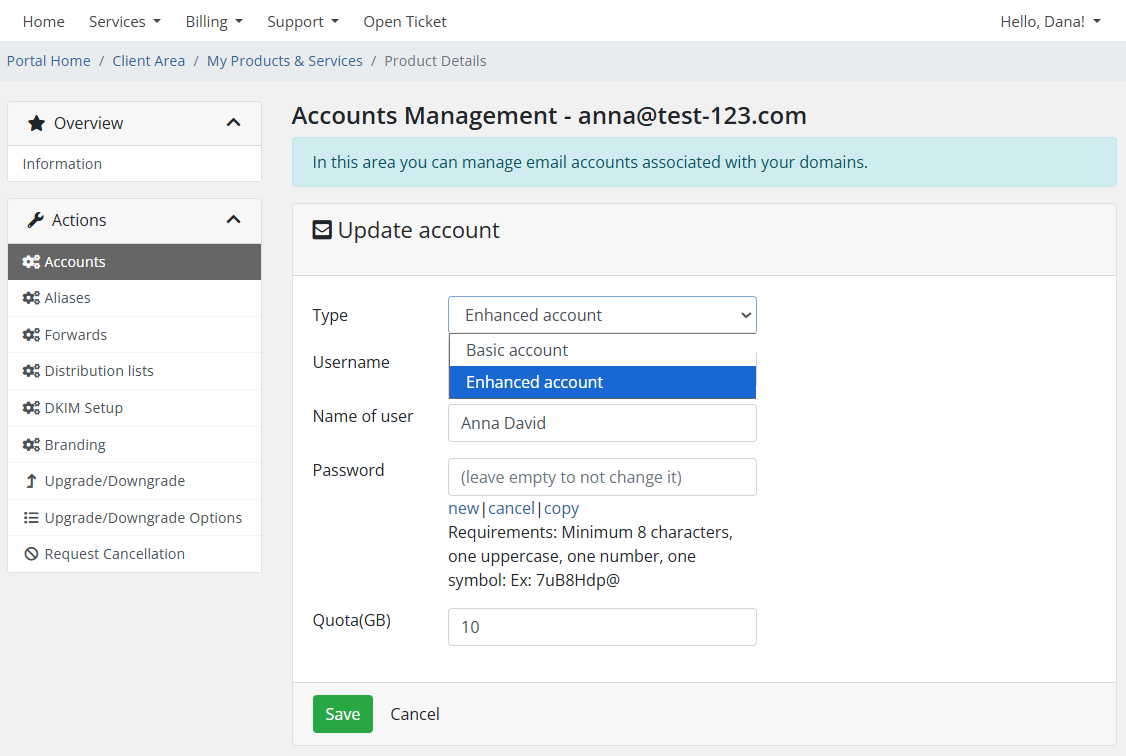This screenshot has width=1126, height=756.
Task: Click the gears icon next to Forwards
Action: 31,335
